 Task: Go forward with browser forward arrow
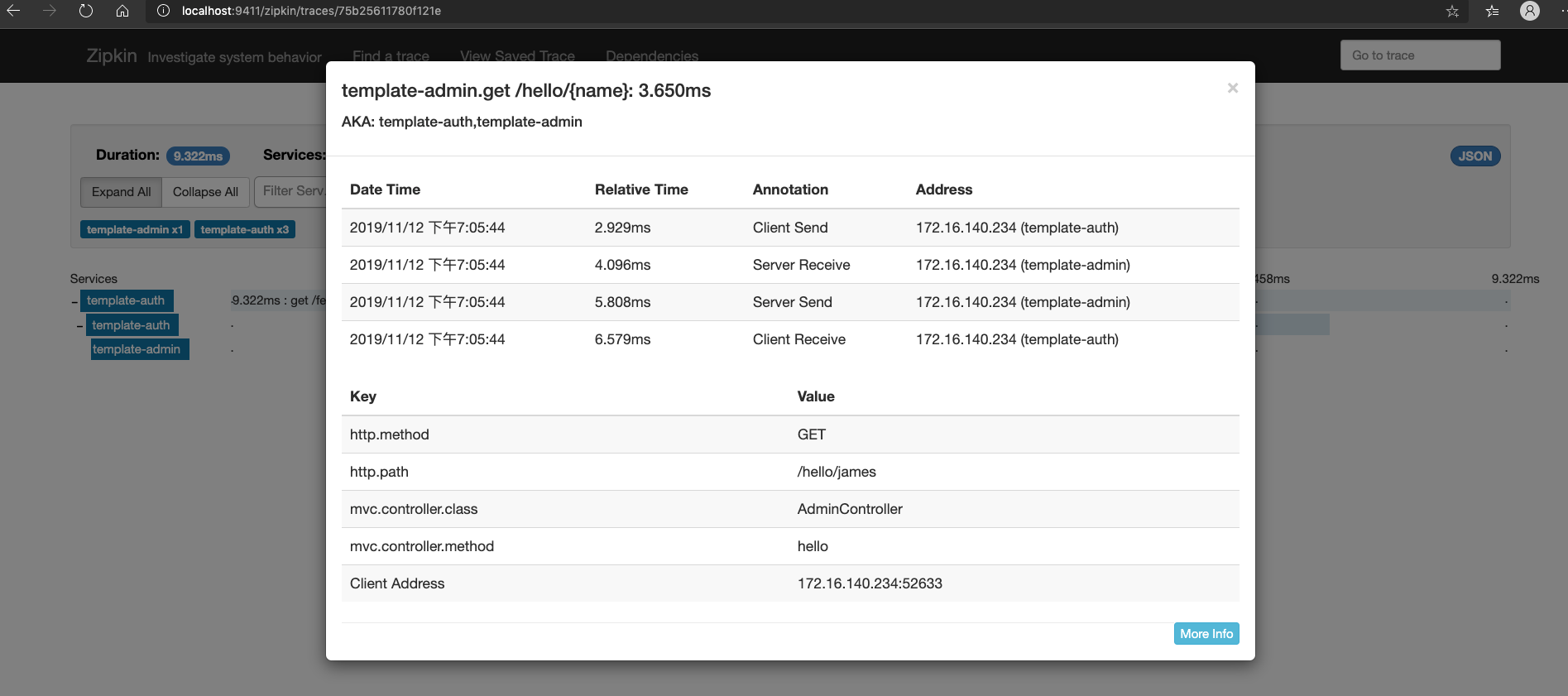pos(50,11)
